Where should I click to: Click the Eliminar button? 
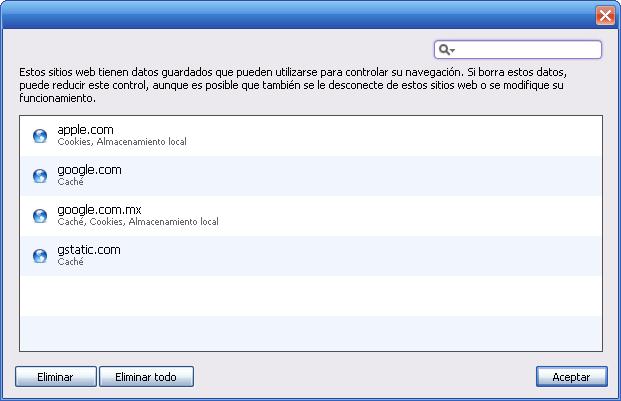[55, 377]
